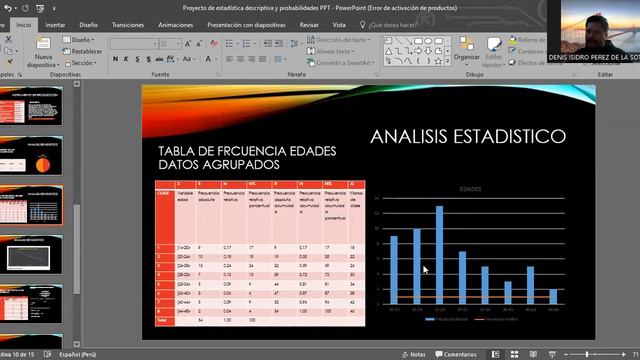The width and height of the screenshot is (640, 360).
Task: Click the Redo icon in the title bar
Action: point(25,8)
